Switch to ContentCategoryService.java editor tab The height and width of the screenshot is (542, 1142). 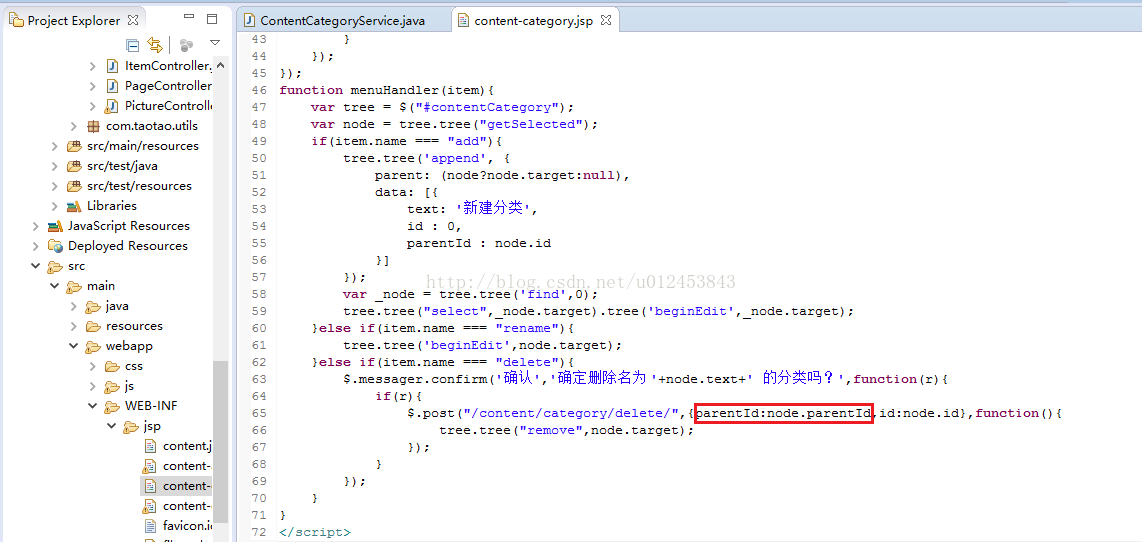click(x=342, y=20)
